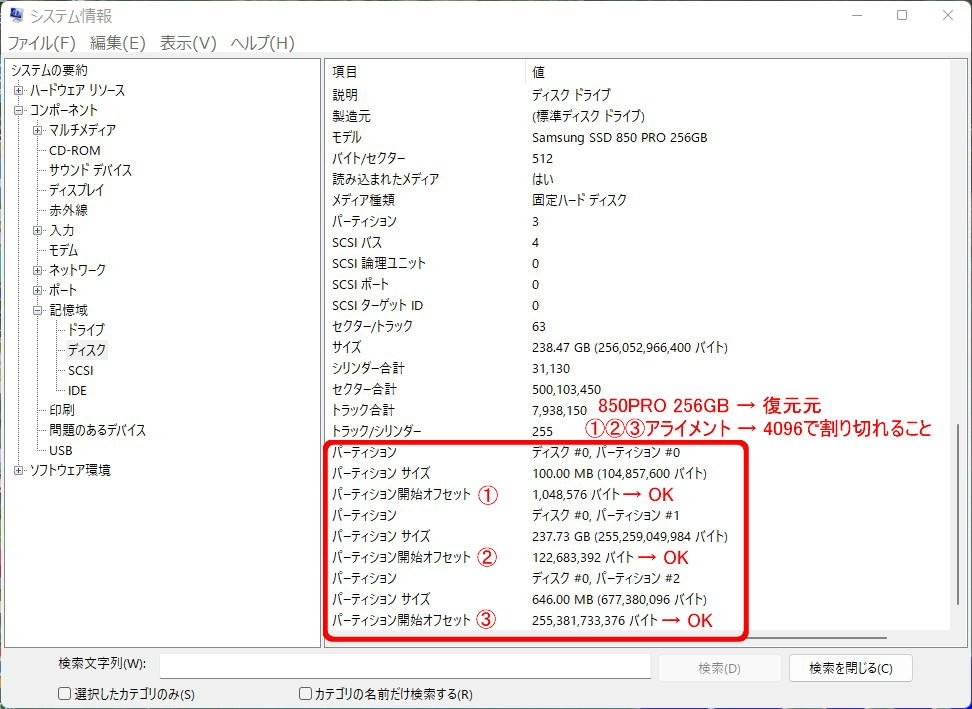
Task: Click value ディスク #0, パーティション #1
Action: click(606, 516)
